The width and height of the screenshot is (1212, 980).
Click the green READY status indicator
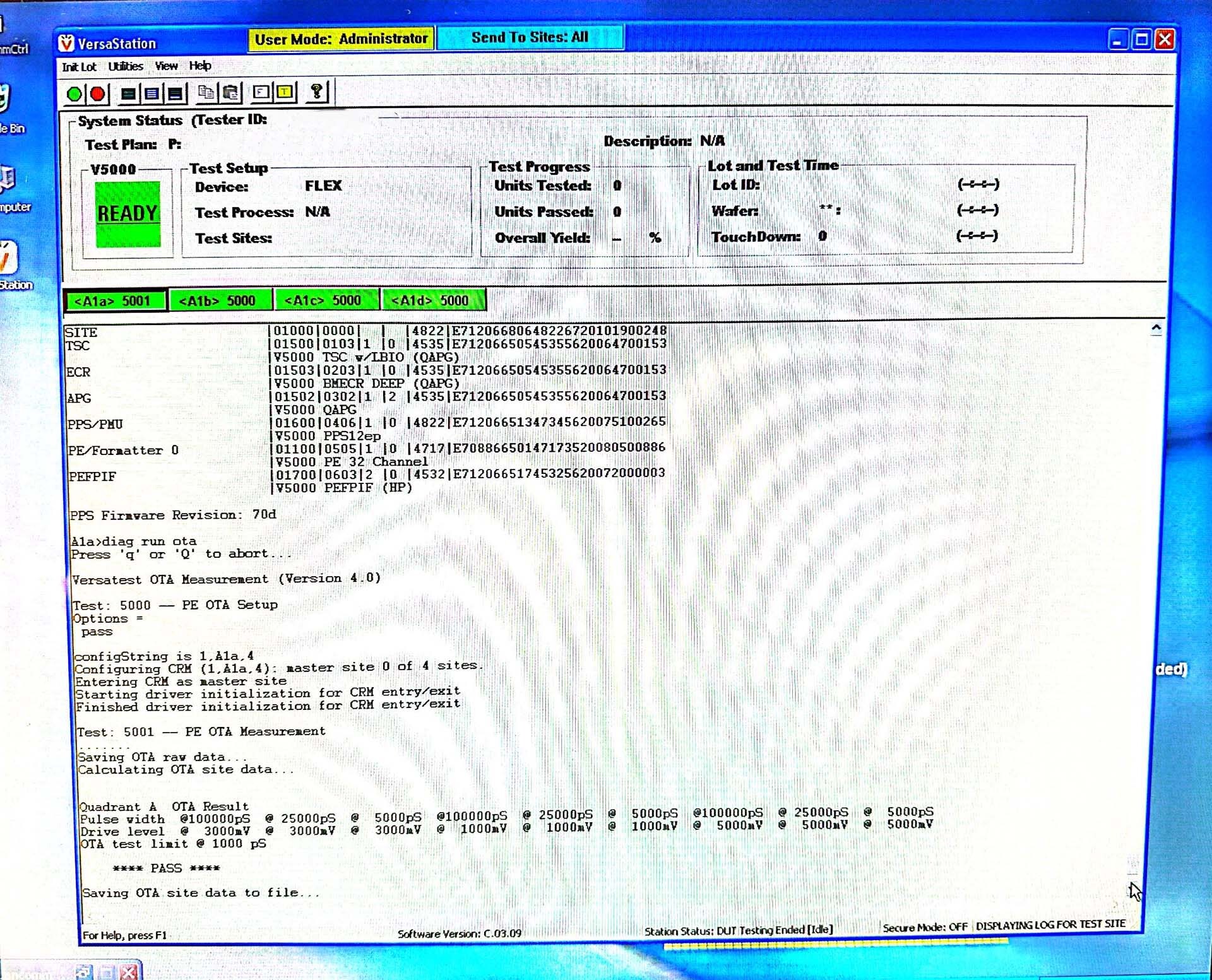click(x=128, y=213)
